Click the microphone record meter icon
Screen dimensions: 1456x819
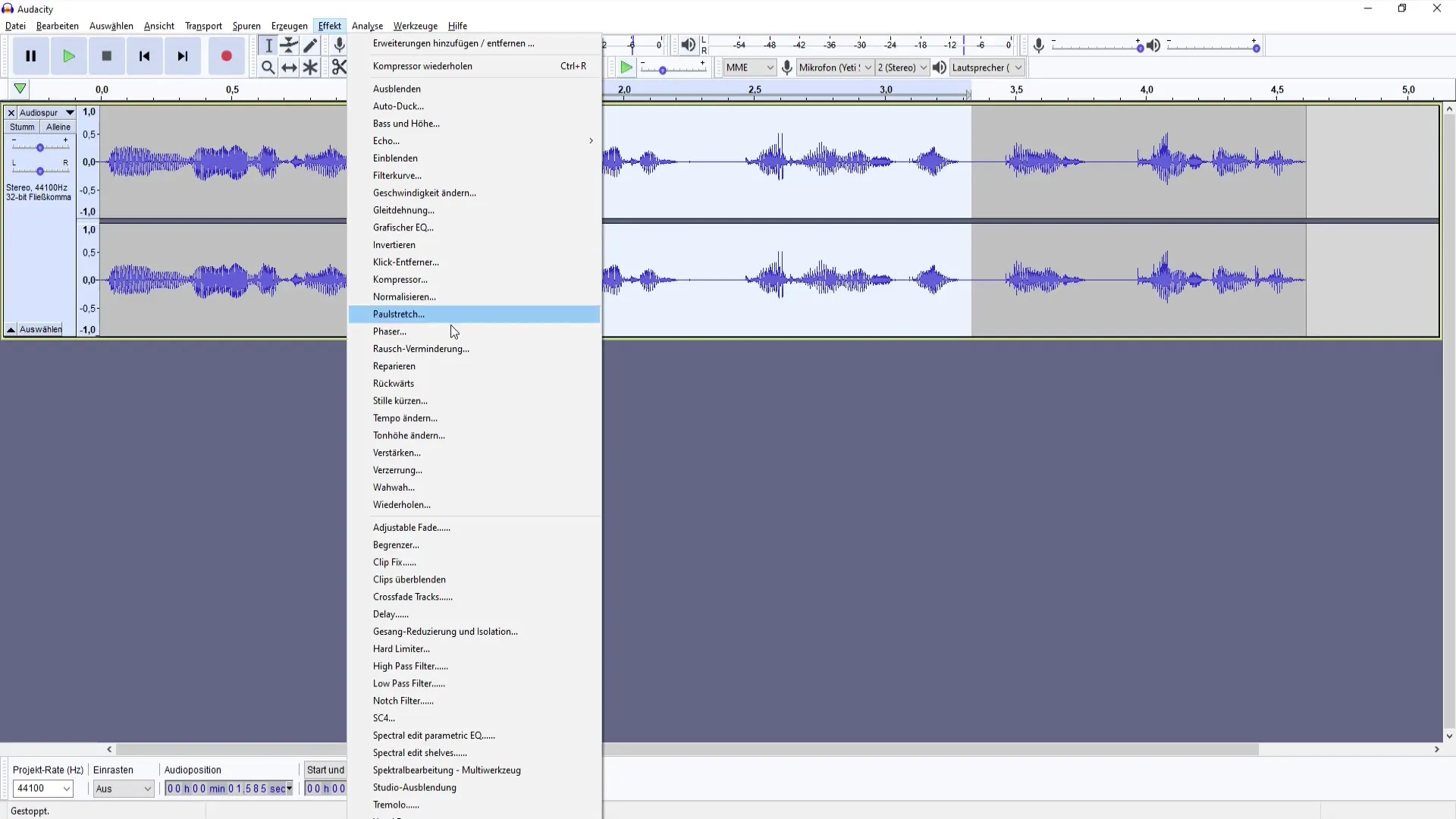339,45
